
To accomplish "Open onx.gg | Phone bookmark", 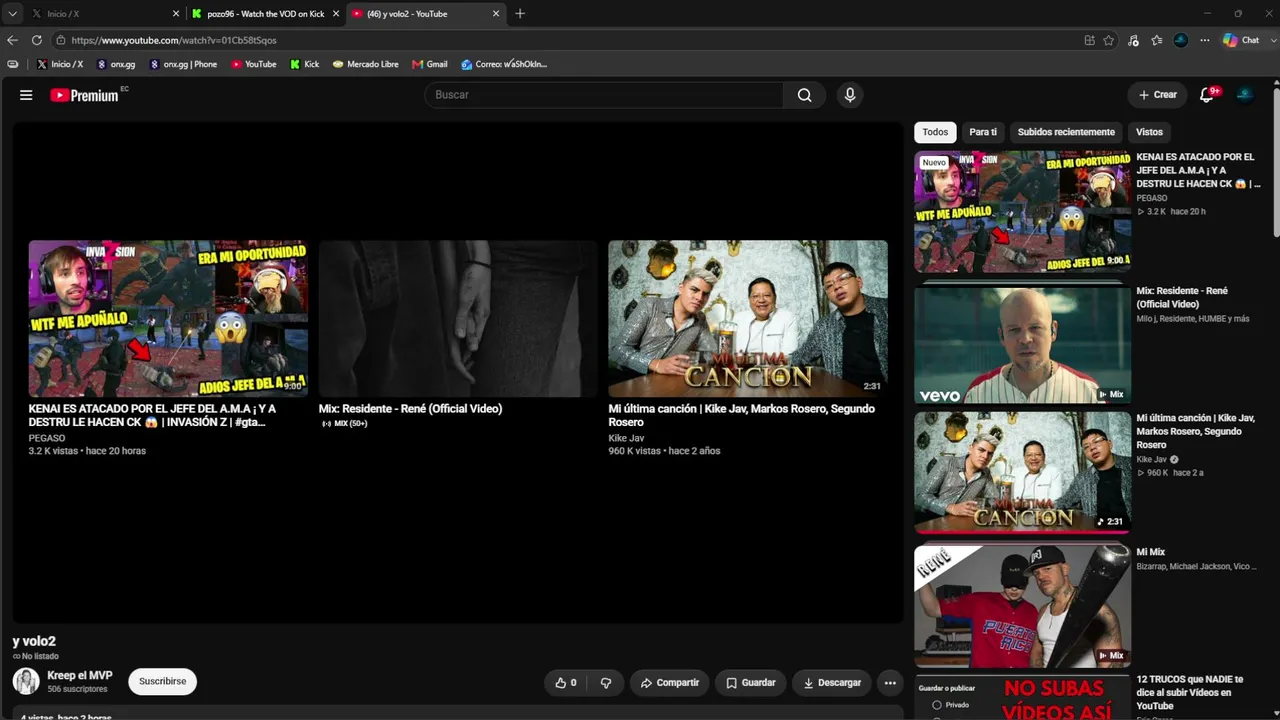I will point(183,64).
